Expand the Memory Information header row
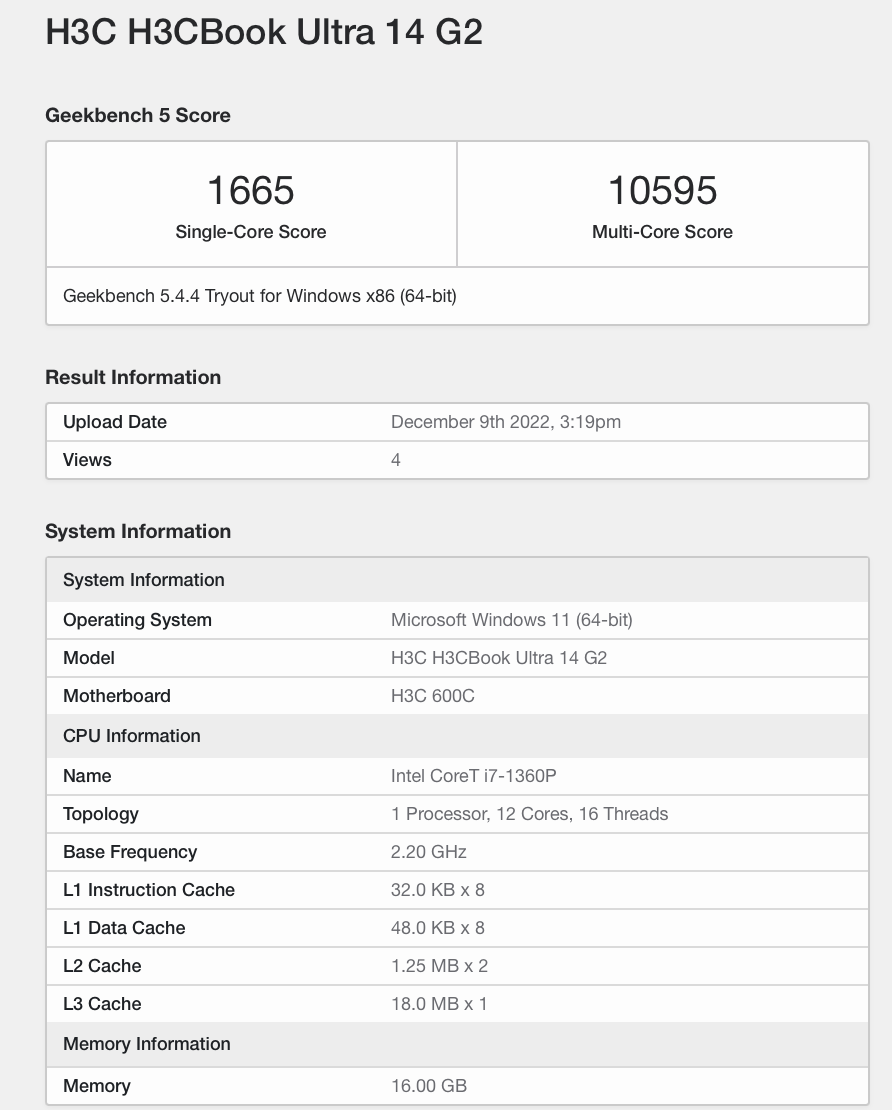Viewport: 892px width, 1110px height. [146, 1044]
